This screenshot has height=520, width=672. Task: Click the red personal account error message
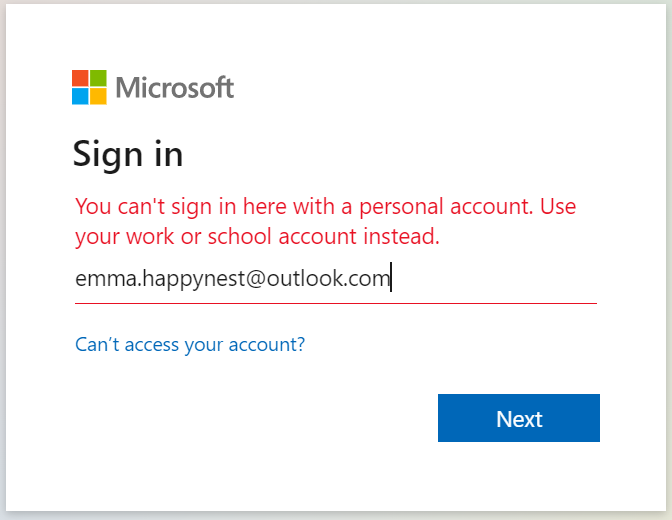click(325, 221)
